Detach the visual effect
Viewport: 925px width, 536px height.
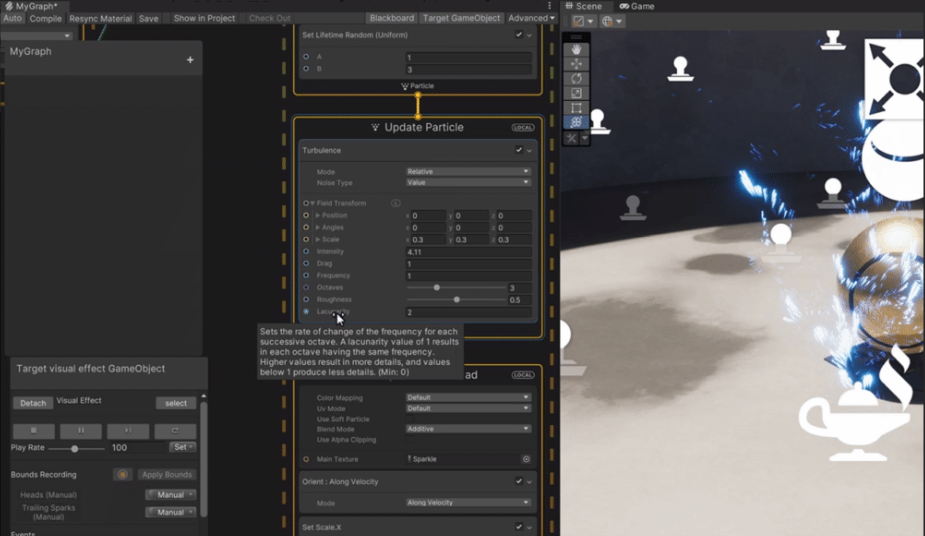(33, 403)
